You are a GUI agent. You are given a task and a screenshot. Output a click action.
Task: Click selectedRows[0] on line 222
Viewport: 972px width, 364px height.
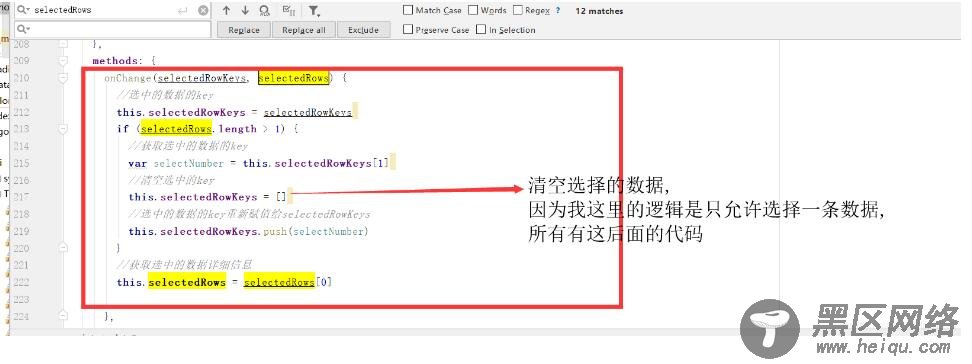[288, 282]
